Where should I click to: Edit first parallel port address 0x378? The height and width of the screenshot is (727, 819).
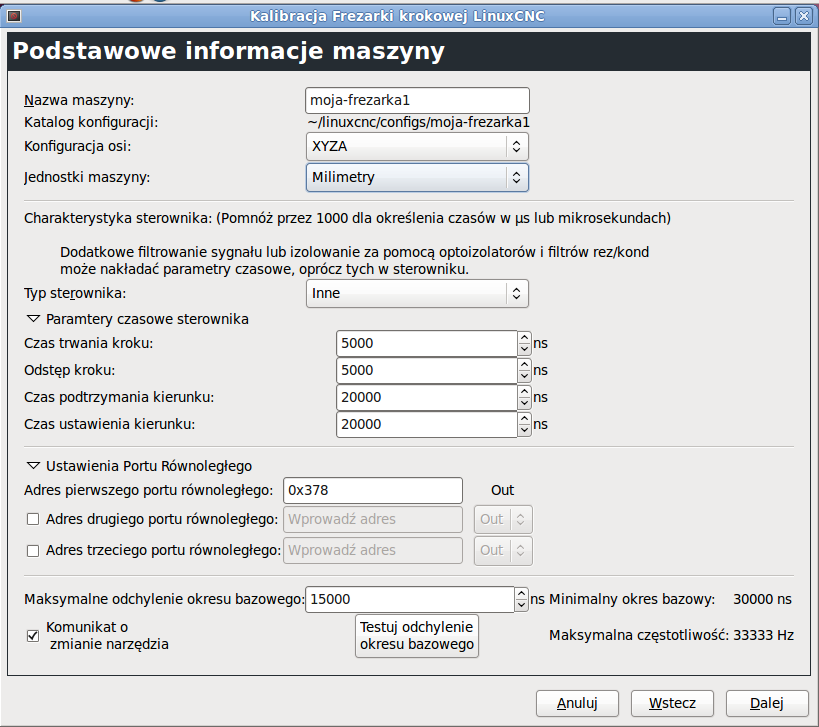[373, 490]
